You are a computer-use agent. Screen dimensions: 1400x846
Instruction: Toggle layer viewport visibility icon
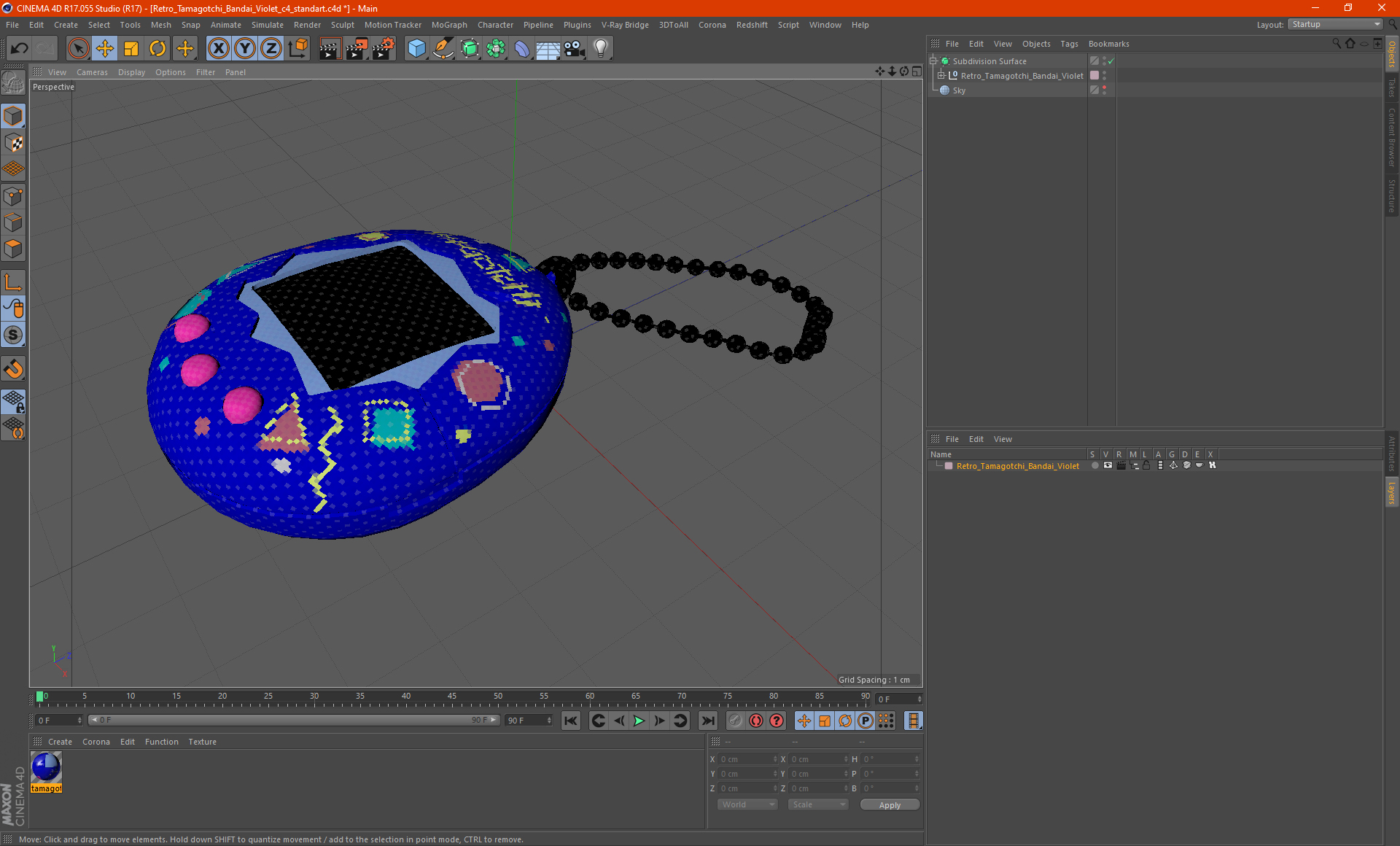[x=1108, y=465]
